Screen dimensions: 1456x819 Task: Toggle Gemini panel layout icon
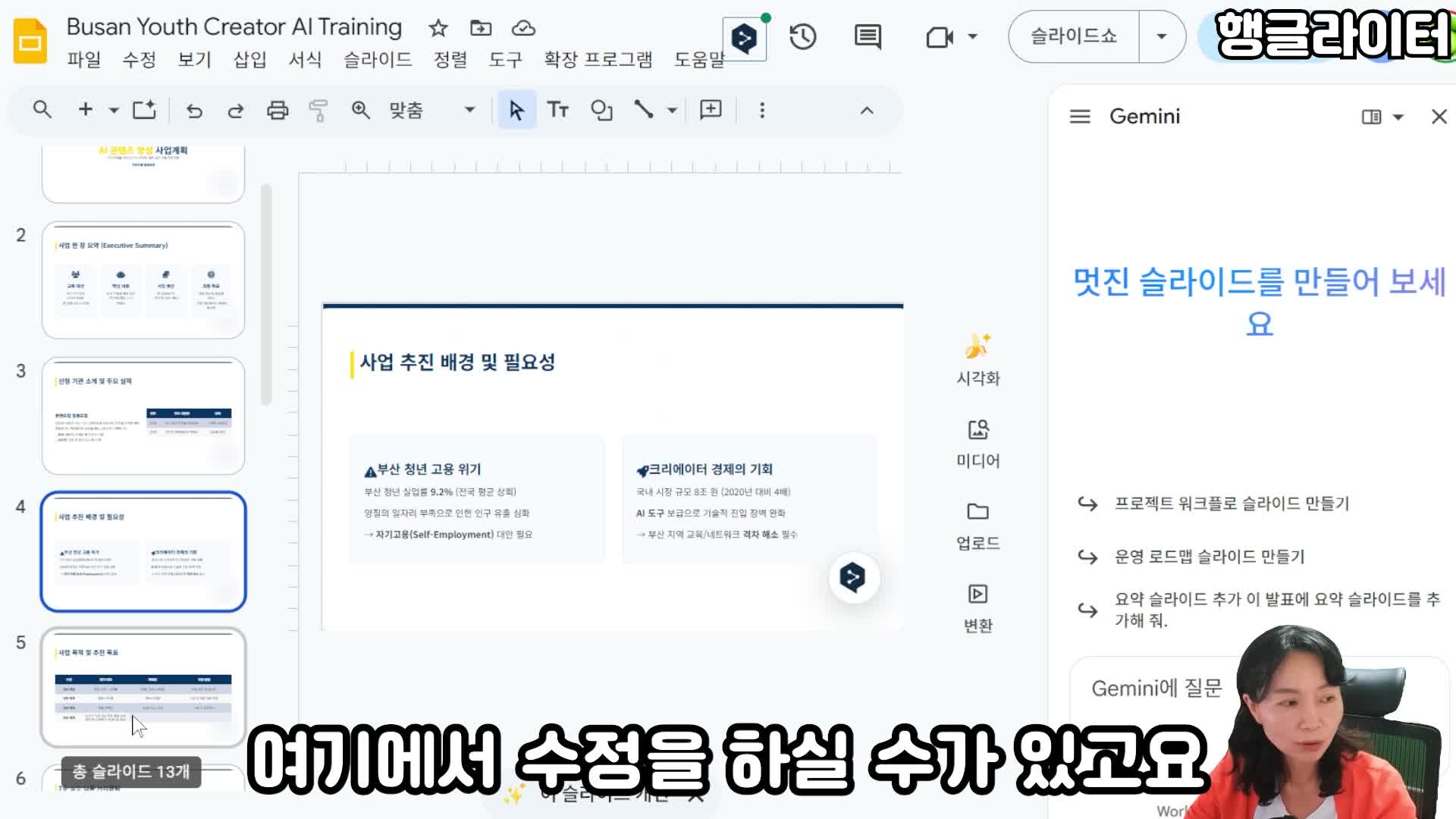(x=1371, y=117)
